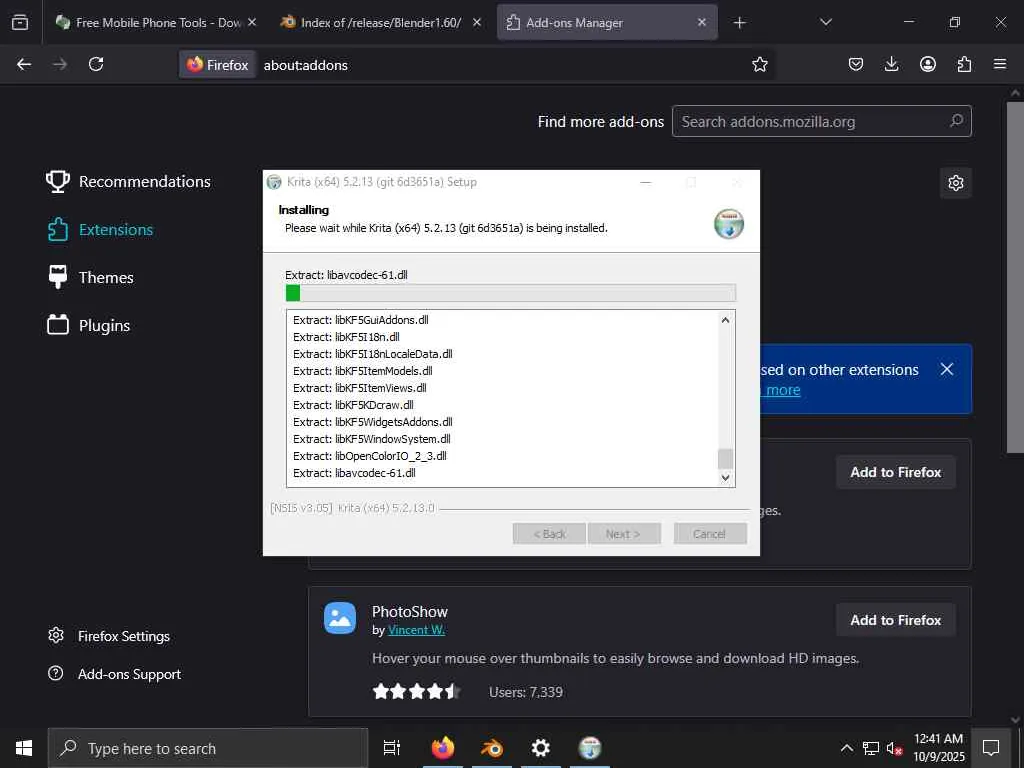This screenshot has width=1024, height=768.
Task: Open the Firefox account icon
Action: pos(927,64)
